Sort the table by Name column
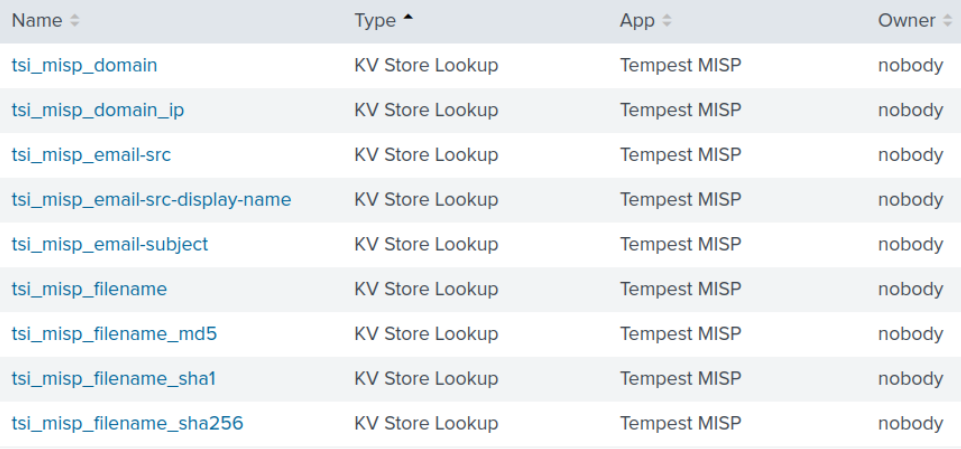This screenshot has height=449, width=961. [37, 21]
